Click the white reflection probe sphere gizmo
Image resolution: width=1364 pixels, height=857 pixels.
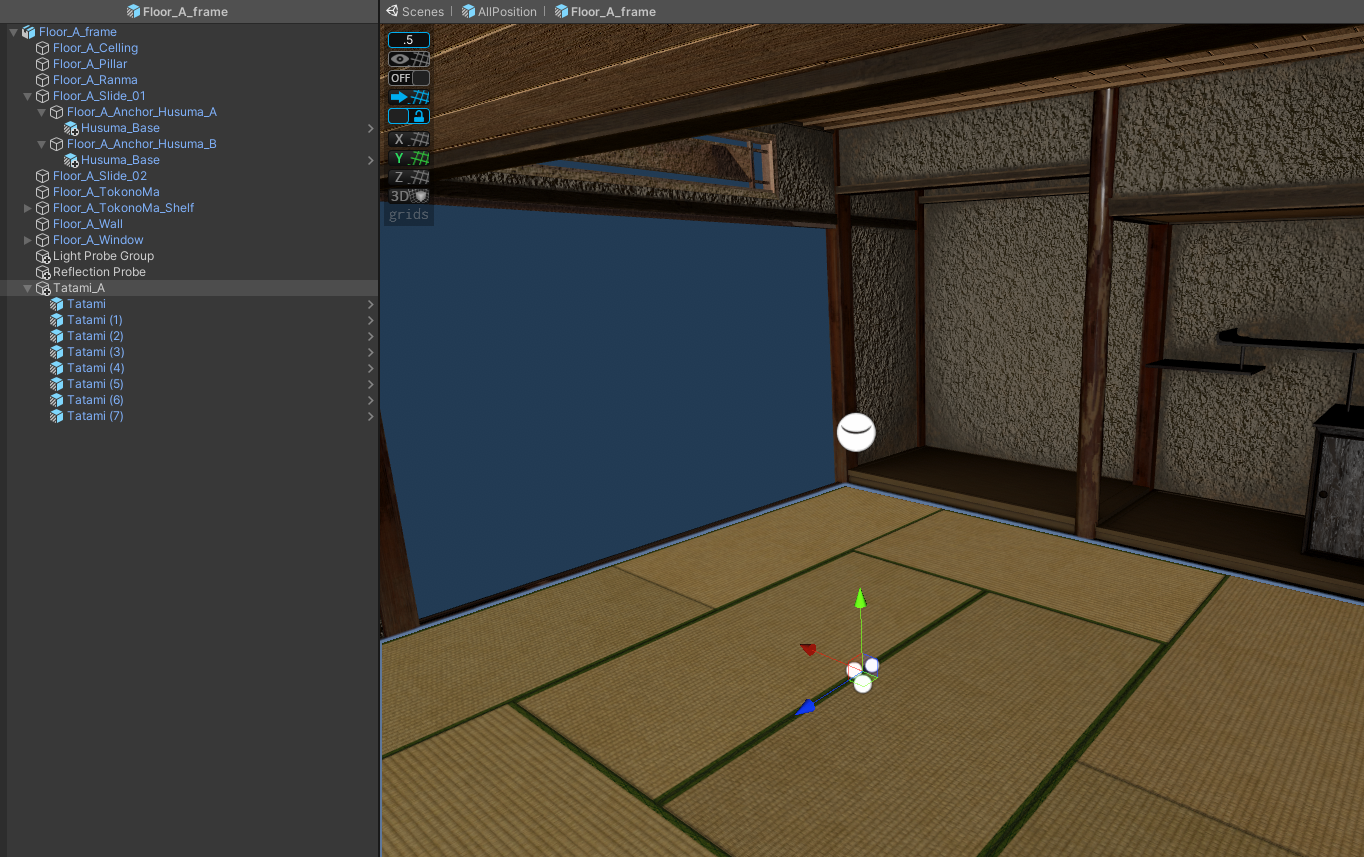click(856, 432)
